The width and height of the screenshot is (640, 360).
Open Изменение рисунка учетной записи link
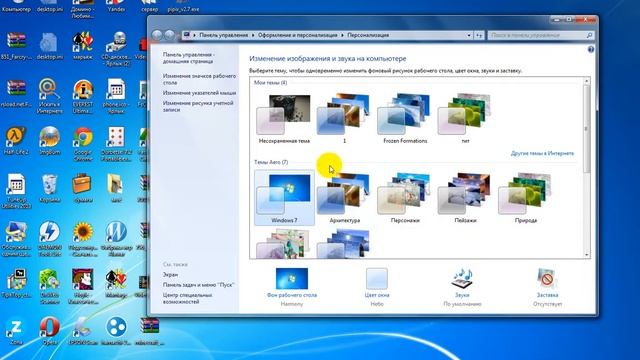(x=198, y=106)
